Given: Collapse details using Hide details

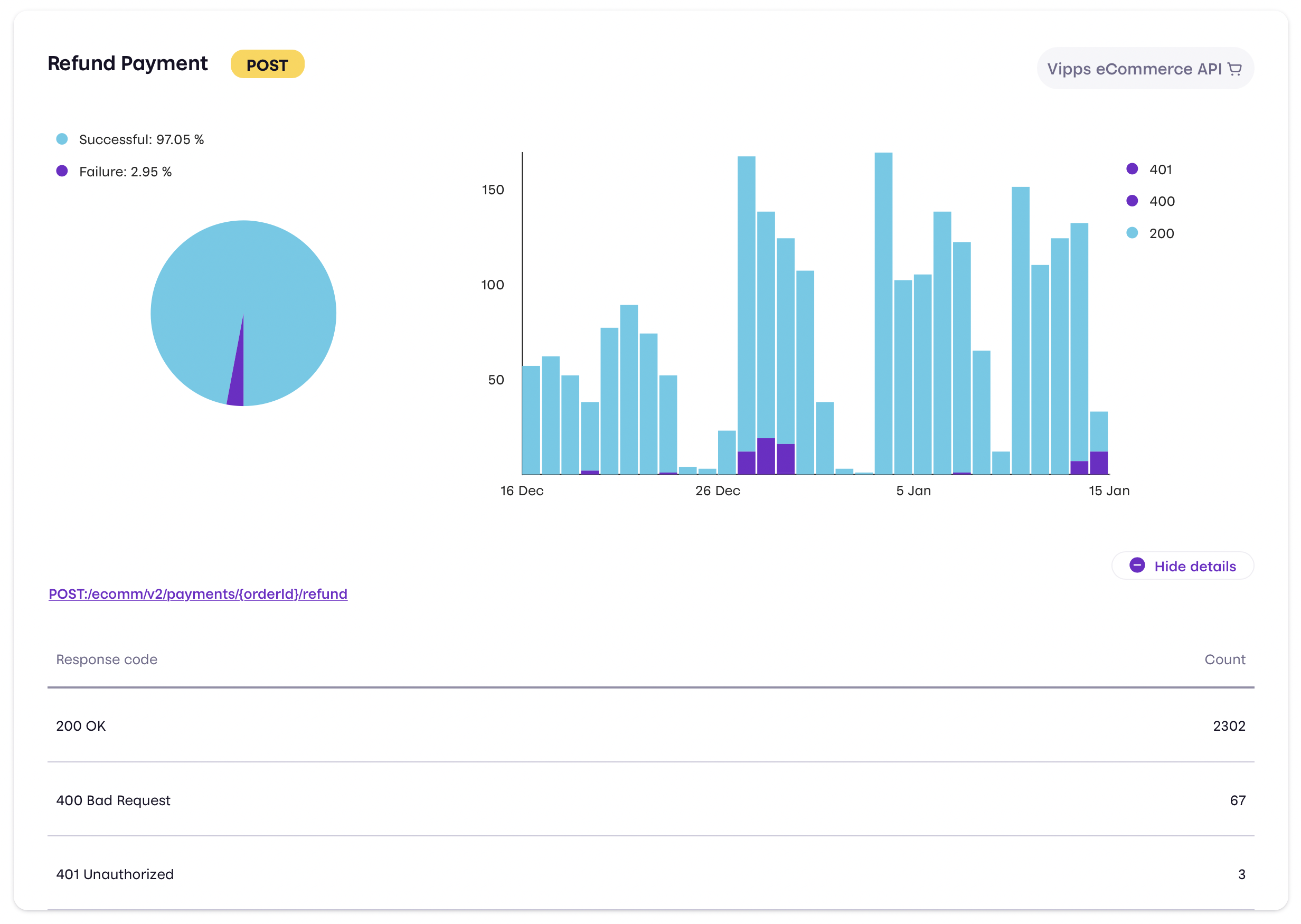Looking at the screenshot, I should pyautogui.click(x=1182, y=565).
